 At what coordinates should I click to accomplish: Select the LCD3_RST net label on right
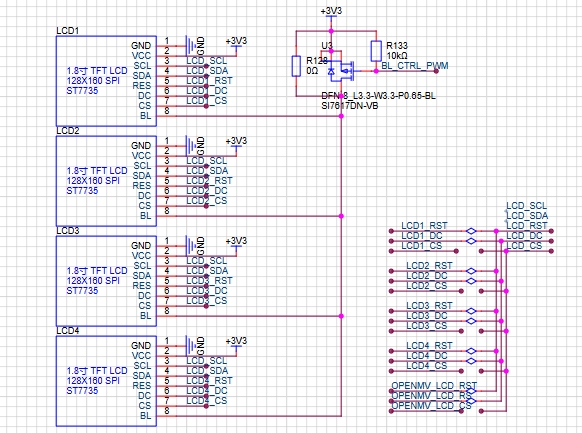tap(429, 306)
